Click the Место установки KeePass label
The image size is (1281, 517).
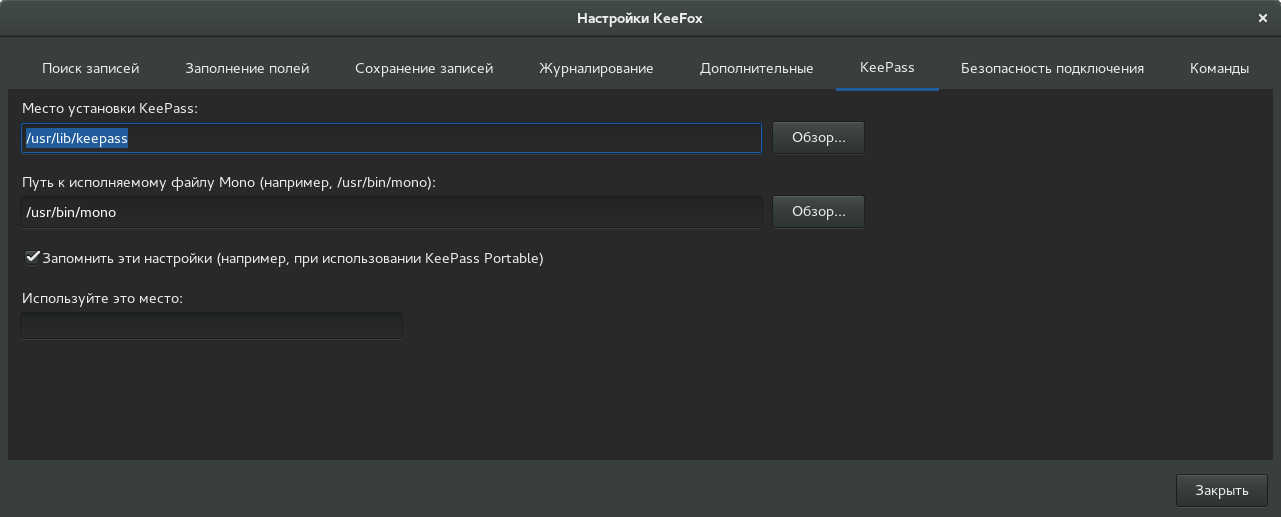(110, 108)
